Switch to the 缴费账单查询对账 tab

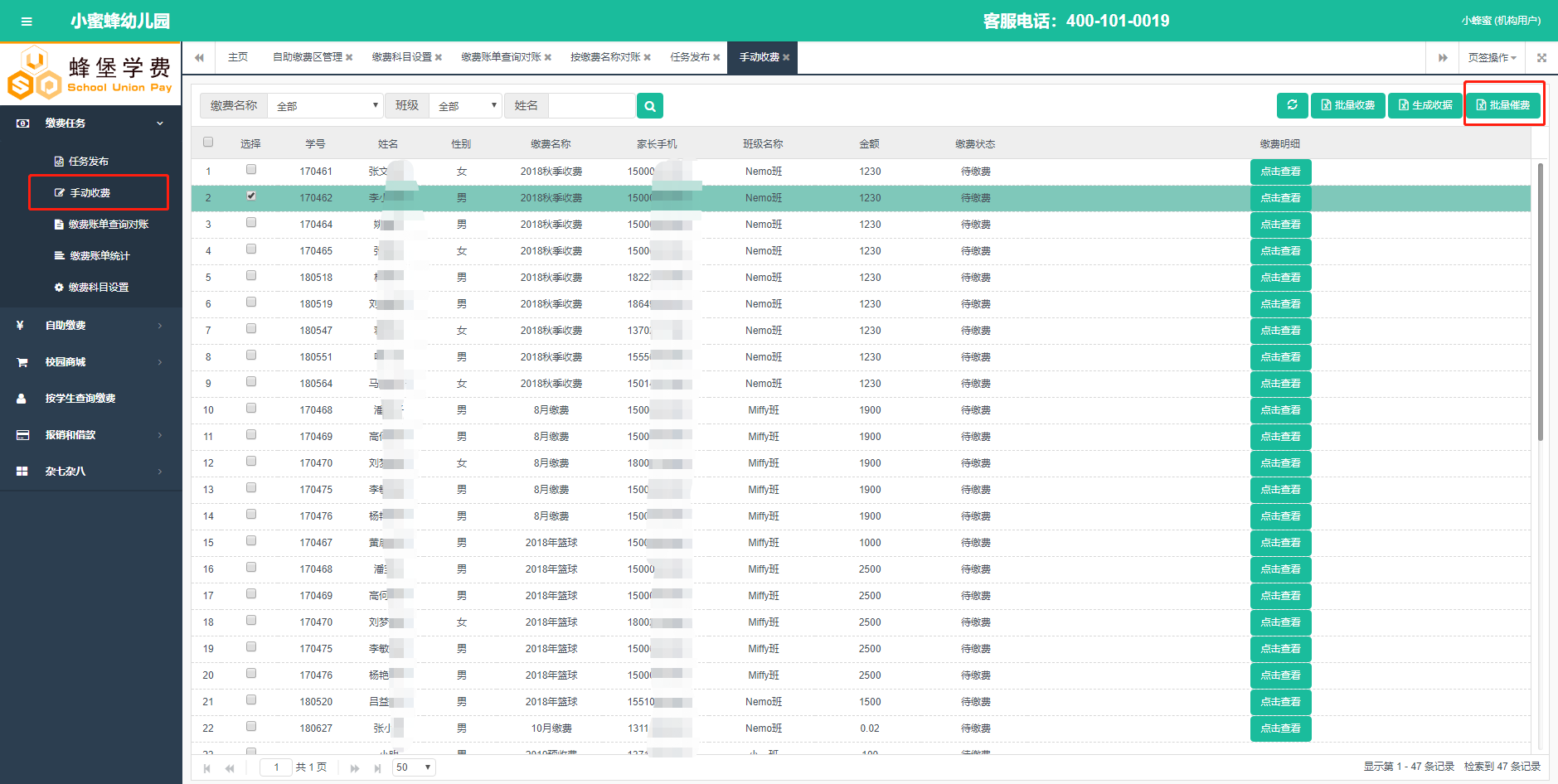(502, 57)
